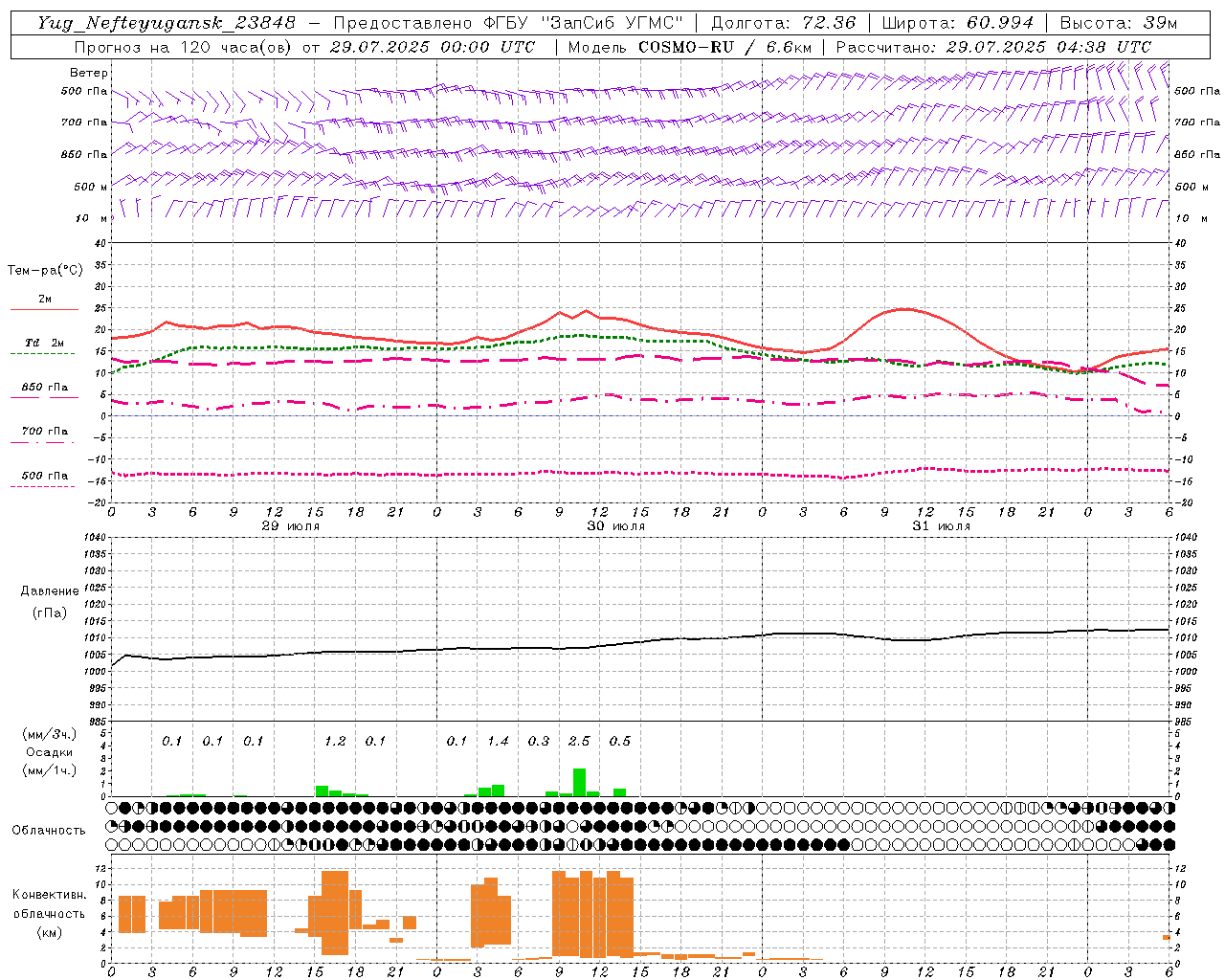Click the 'Конвективн.' convective cloud label
This screenshot has width=1225, height=980.
[x=50, y=895]
